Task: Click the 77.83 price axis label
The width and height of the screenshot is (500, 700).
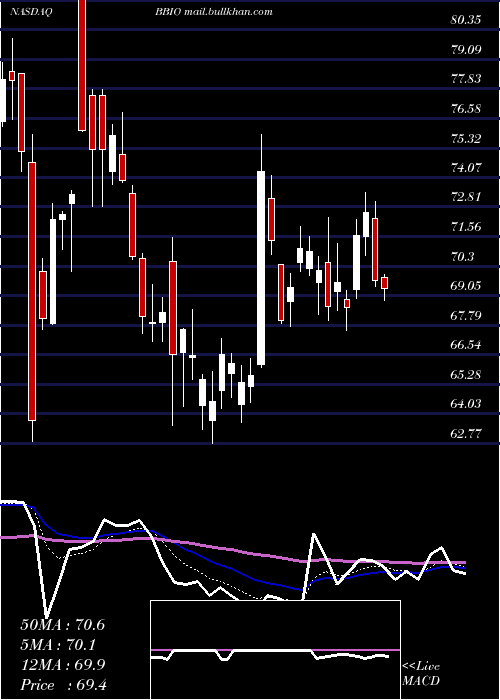Action: [x=466, y=79]
